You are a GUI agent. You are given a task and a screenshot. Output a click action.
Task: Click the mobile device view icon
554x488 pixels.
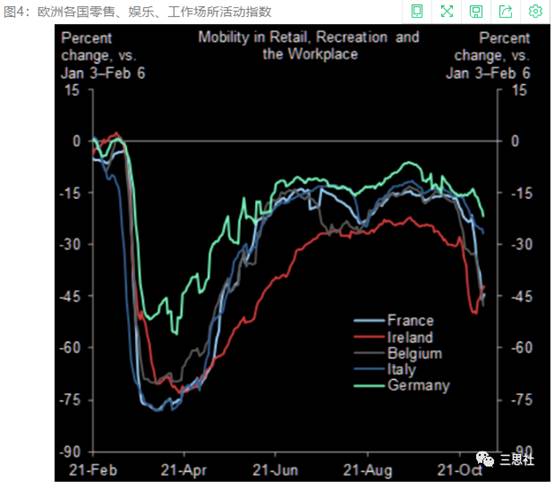[417, 11]
